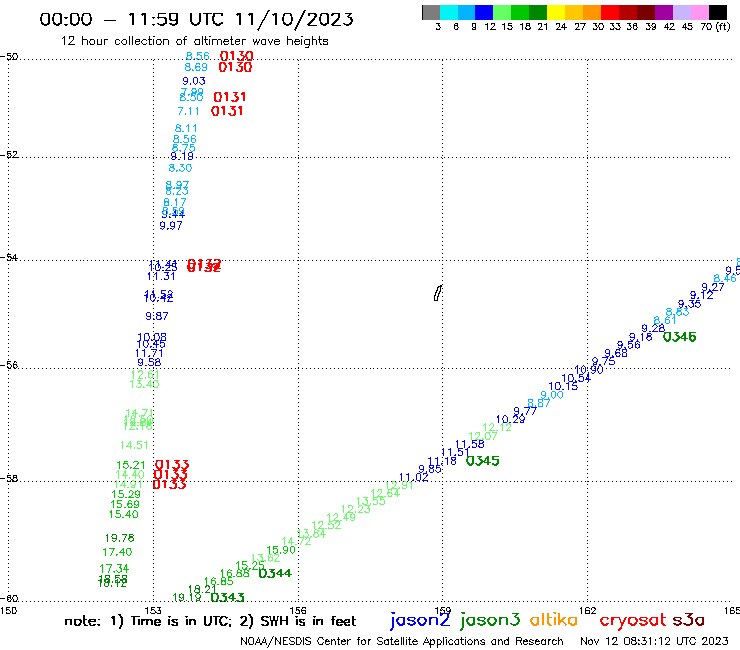Click wave height value 18.21

202,590
